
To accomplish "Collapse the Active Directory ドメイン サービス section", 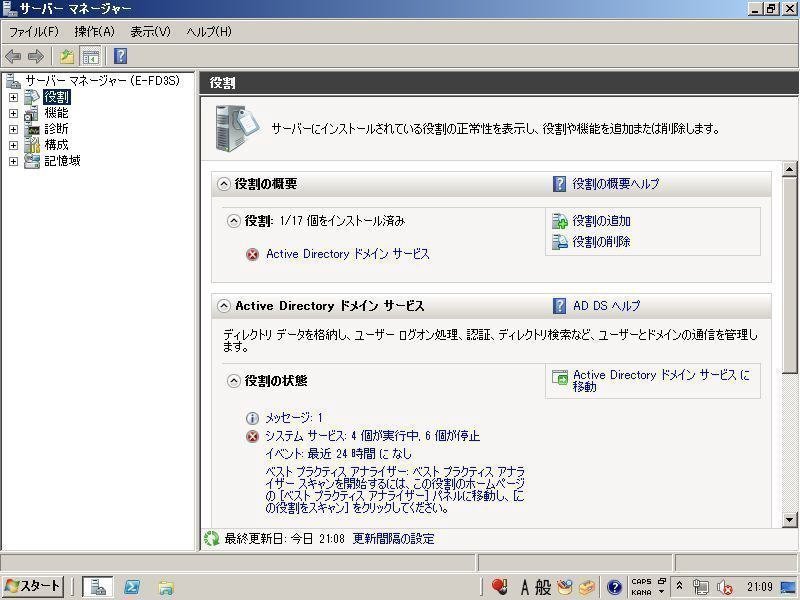I will click(223, 306).
